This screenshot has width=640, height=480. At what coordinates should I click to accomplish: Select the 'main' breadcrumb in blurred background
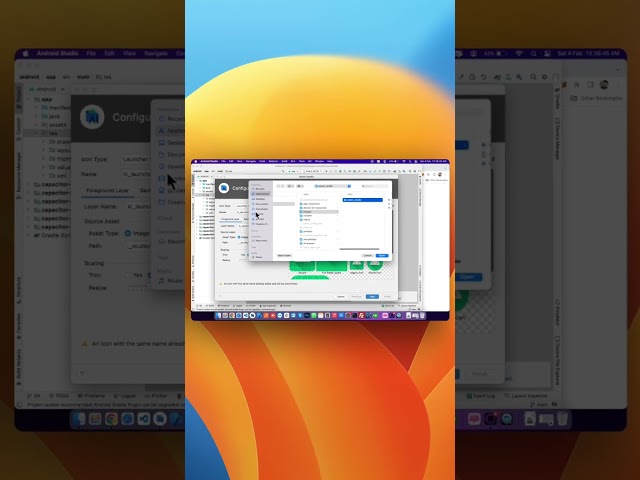tap(83, 77)
